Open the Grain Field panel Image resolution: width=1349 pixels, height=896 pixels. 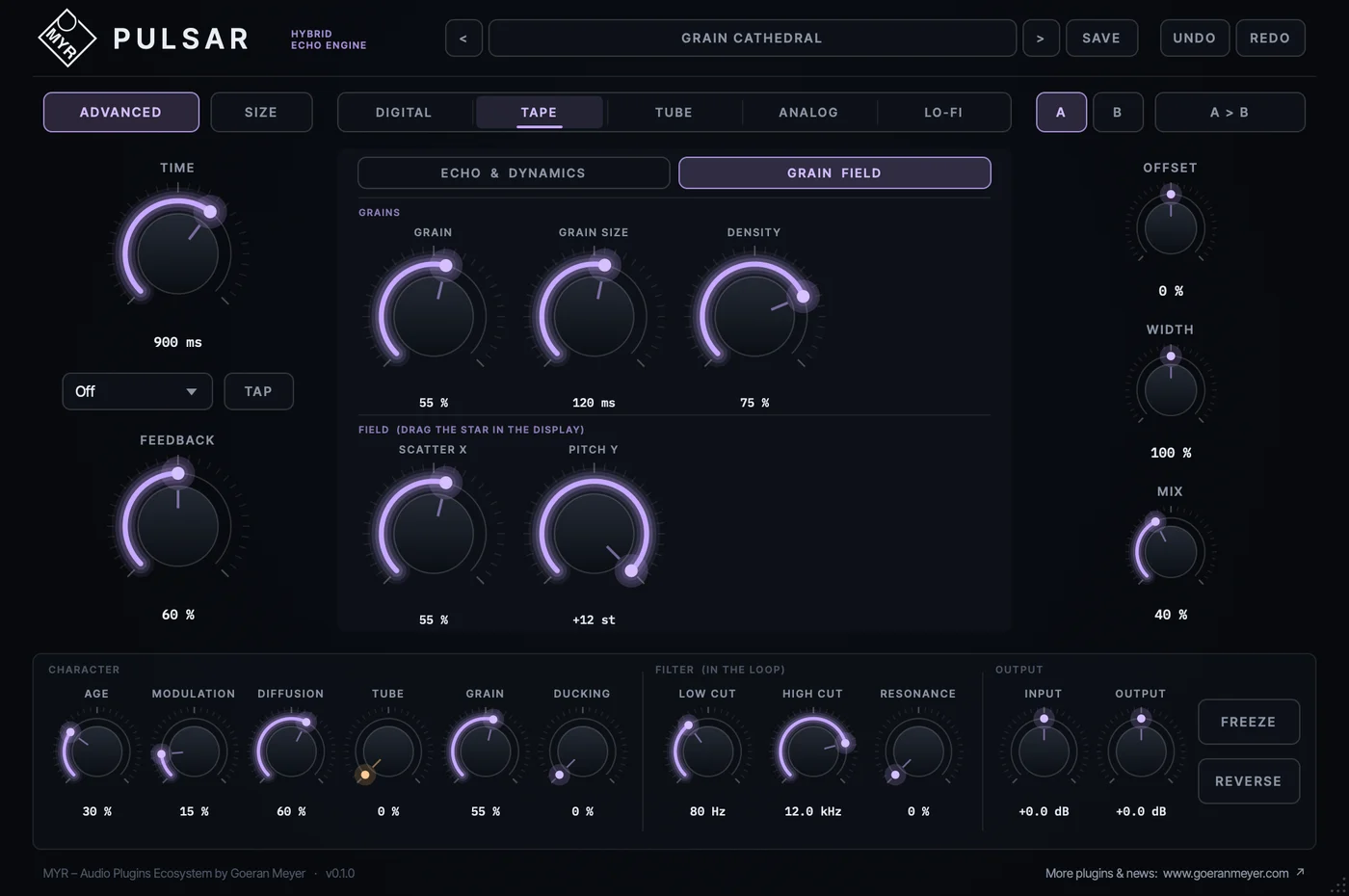(834, 172)
